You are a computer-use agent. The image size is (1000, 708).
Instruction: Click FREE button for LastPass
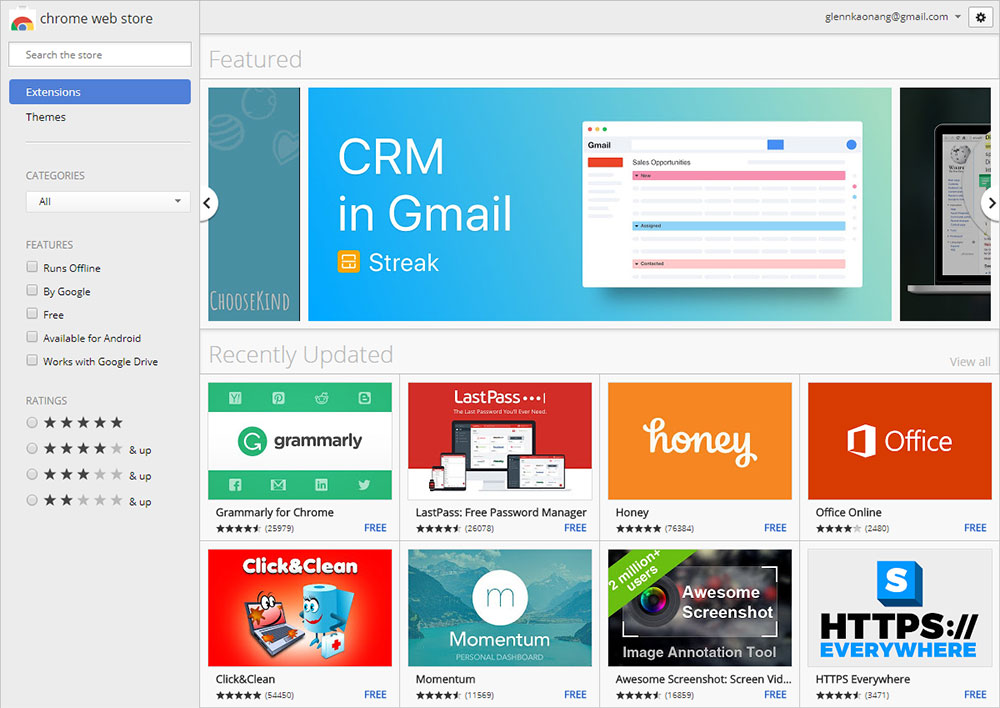(575, 528)
